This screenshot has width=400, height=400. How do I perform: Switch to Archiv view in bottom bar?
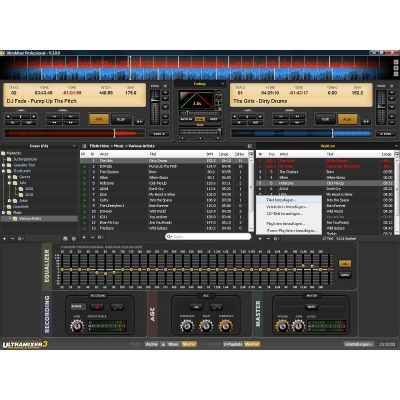pyautogui.click(x=152, y=344)
